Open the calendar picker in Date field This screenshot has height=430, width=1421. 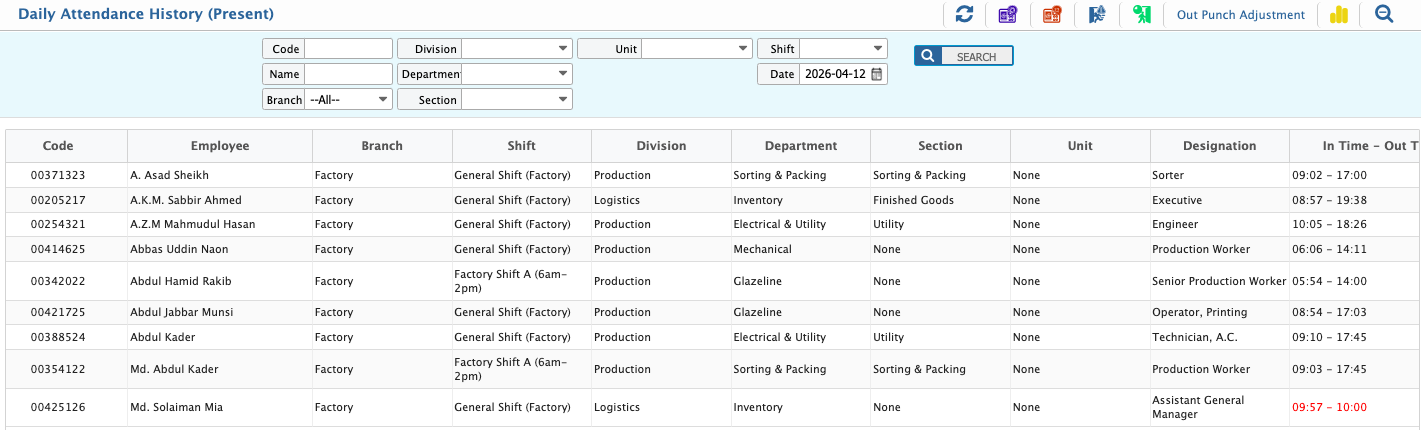877,74
